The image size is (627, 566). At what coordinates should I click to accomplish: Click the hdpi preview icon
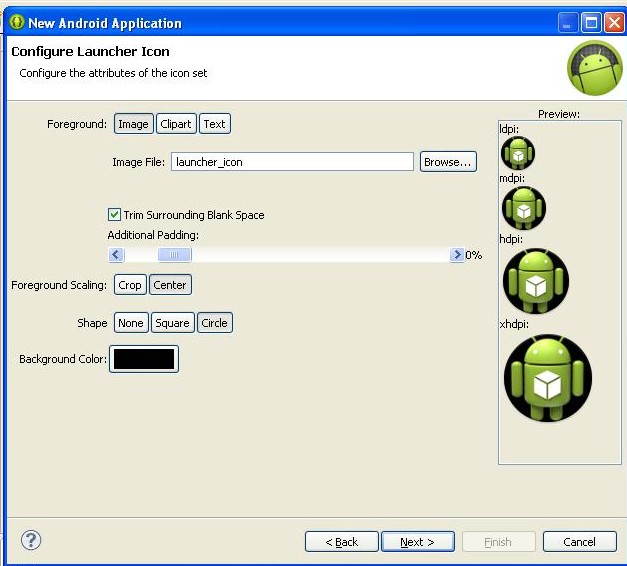point(536,281)
